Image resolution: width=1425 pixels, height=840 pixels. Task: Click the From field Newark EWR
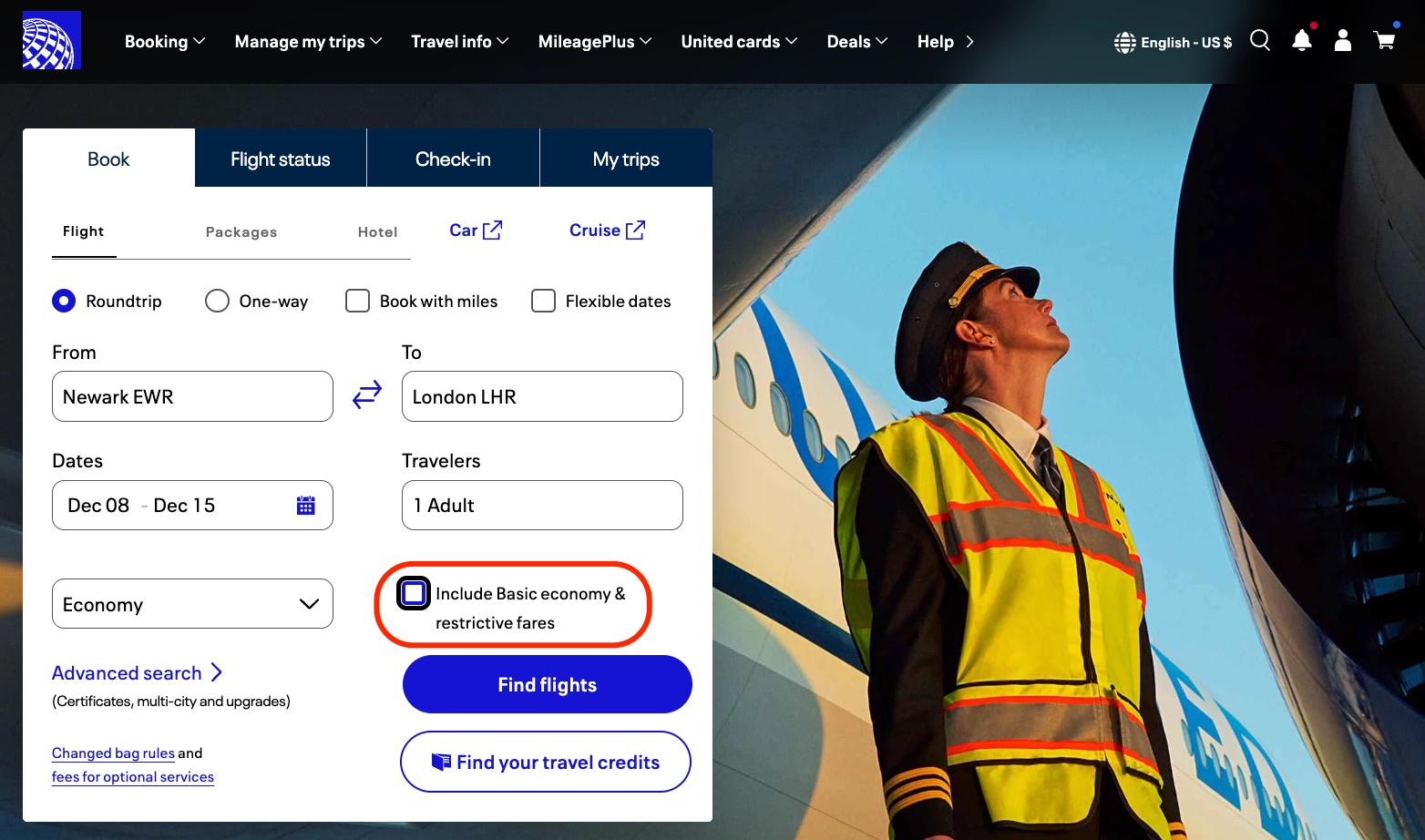point(192,396)
